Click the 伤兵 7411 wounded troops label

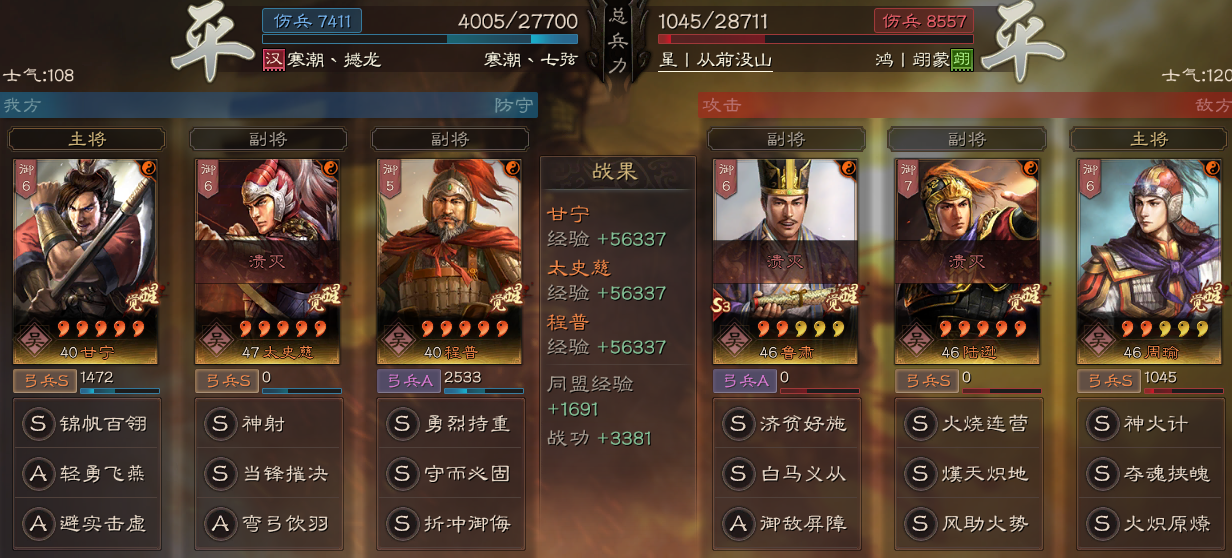(x=312, y=20)
